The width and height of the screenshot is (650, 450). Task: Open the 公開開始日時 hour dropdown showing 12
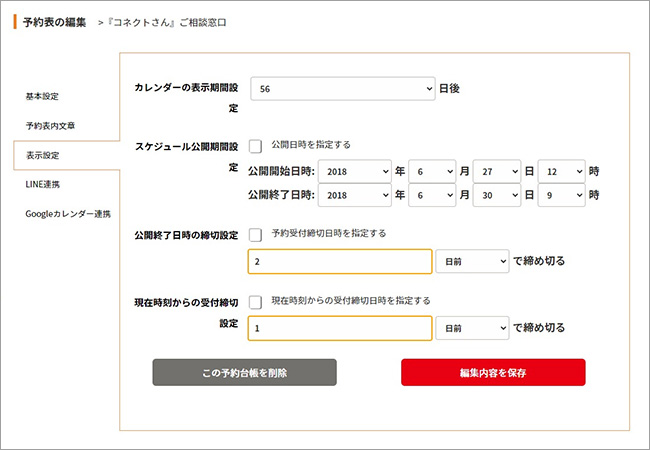pos(560,171)
